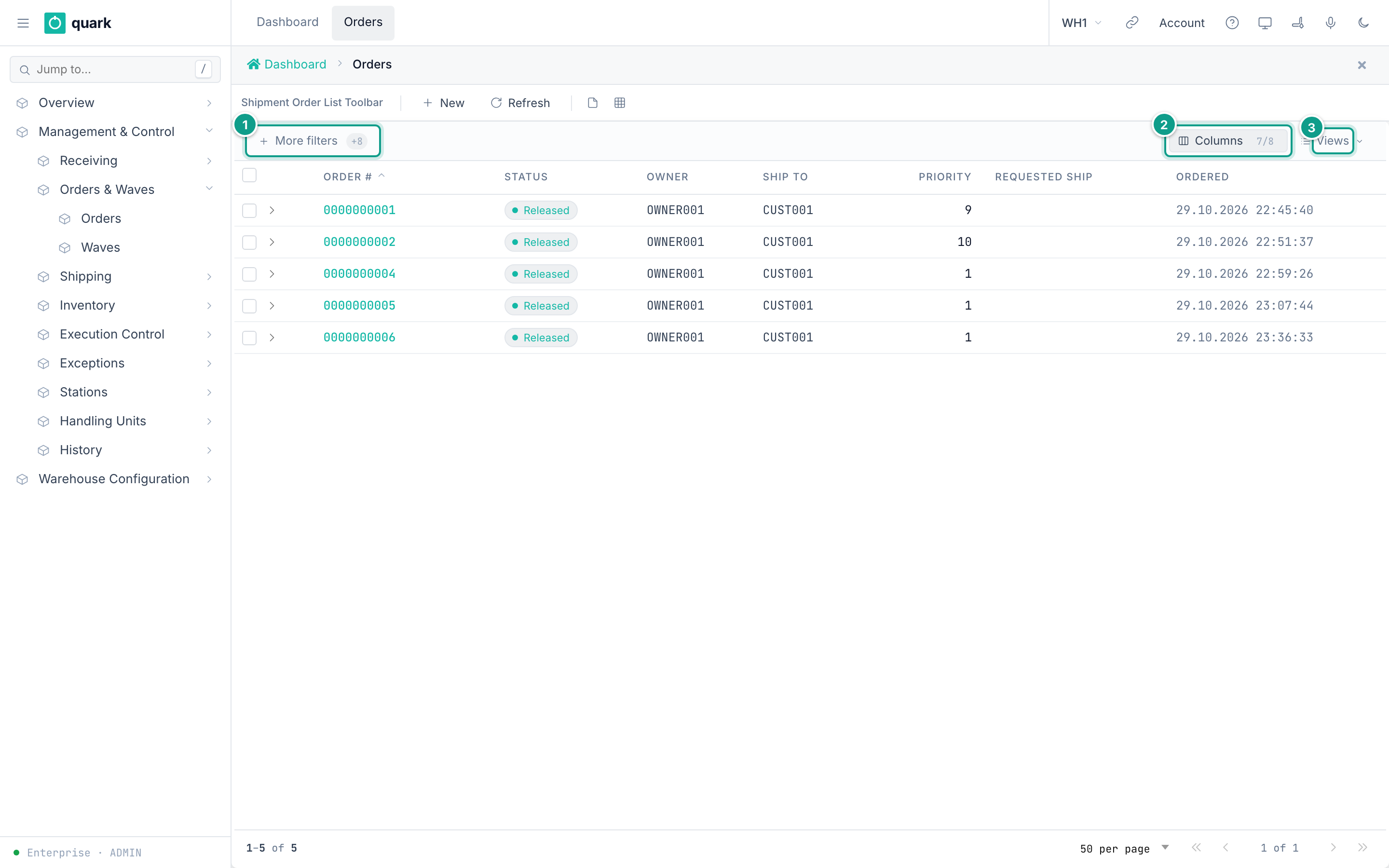Click the monitor display icon
1389x868 pixels.
pos(1265,23)
